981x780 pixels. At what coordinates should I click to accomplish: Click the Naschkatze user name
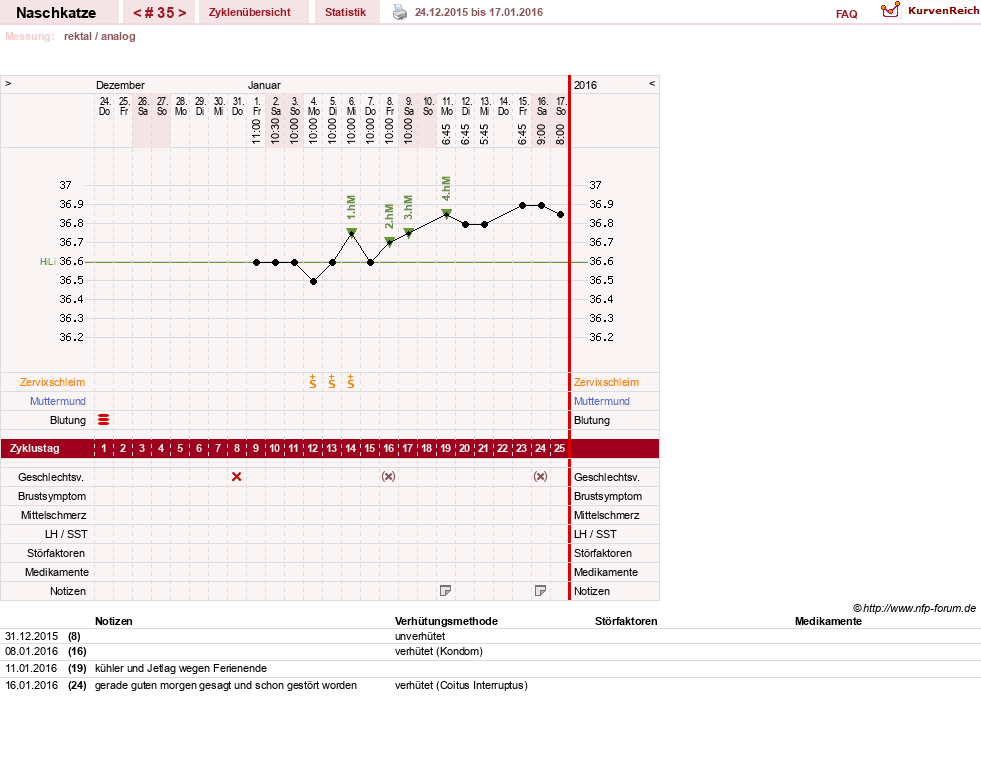pos(56,13)
